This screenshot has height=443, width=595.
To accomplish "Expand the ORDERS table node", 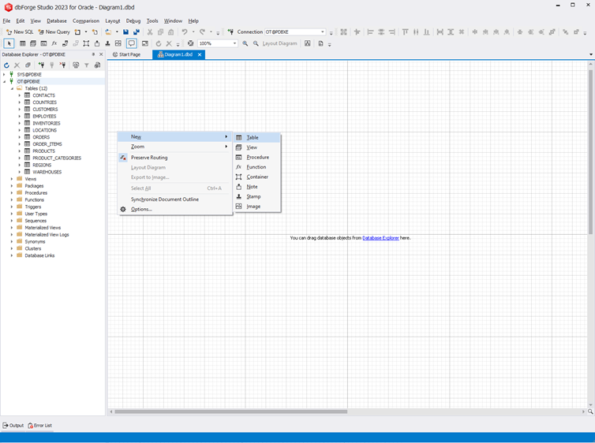I will point(19,137).
